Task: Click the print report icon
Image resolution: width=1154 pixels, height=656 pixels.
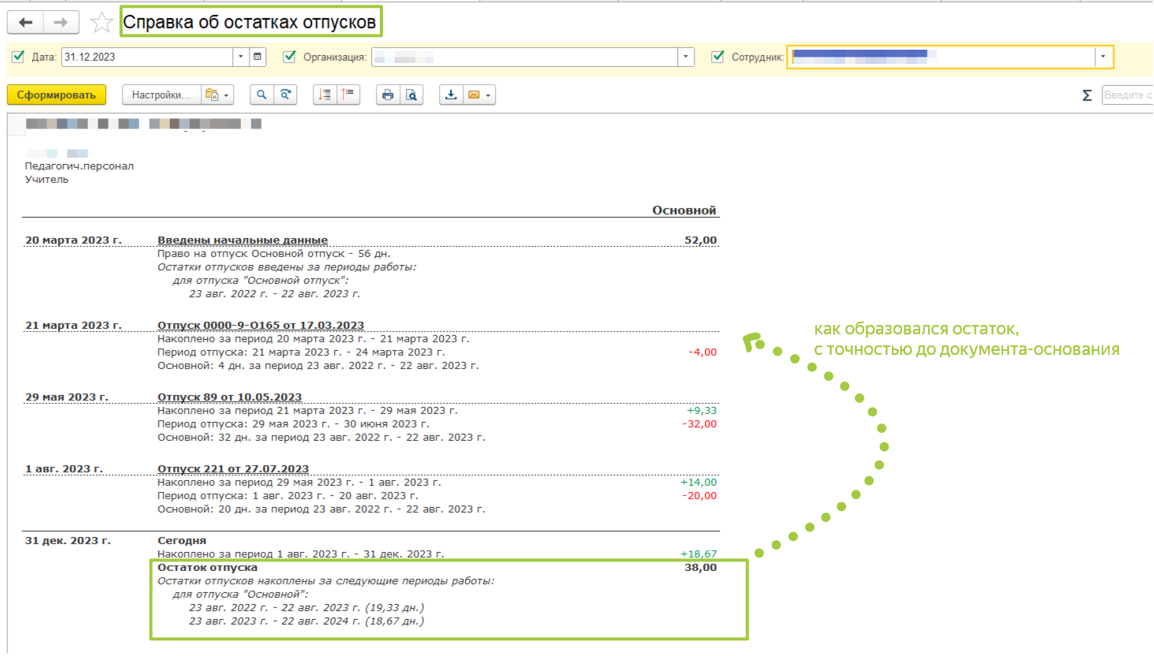Action: [x=388, y=95]
